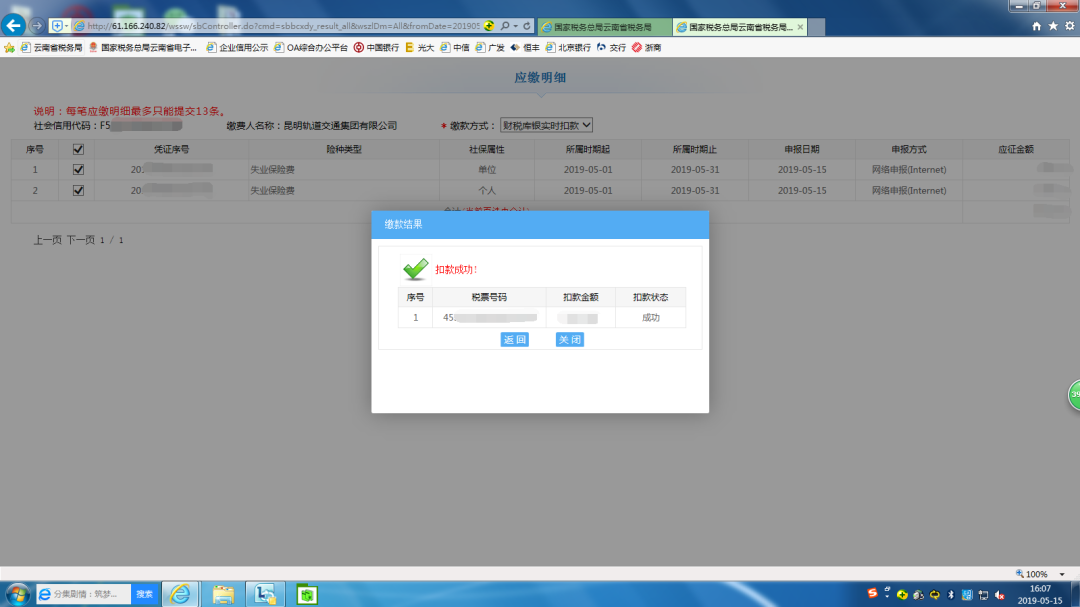Image resolution: width=1080 pixels, height=607 pixels.
Task: Open the 云南省税务局 bookmark
Action: 52,48
